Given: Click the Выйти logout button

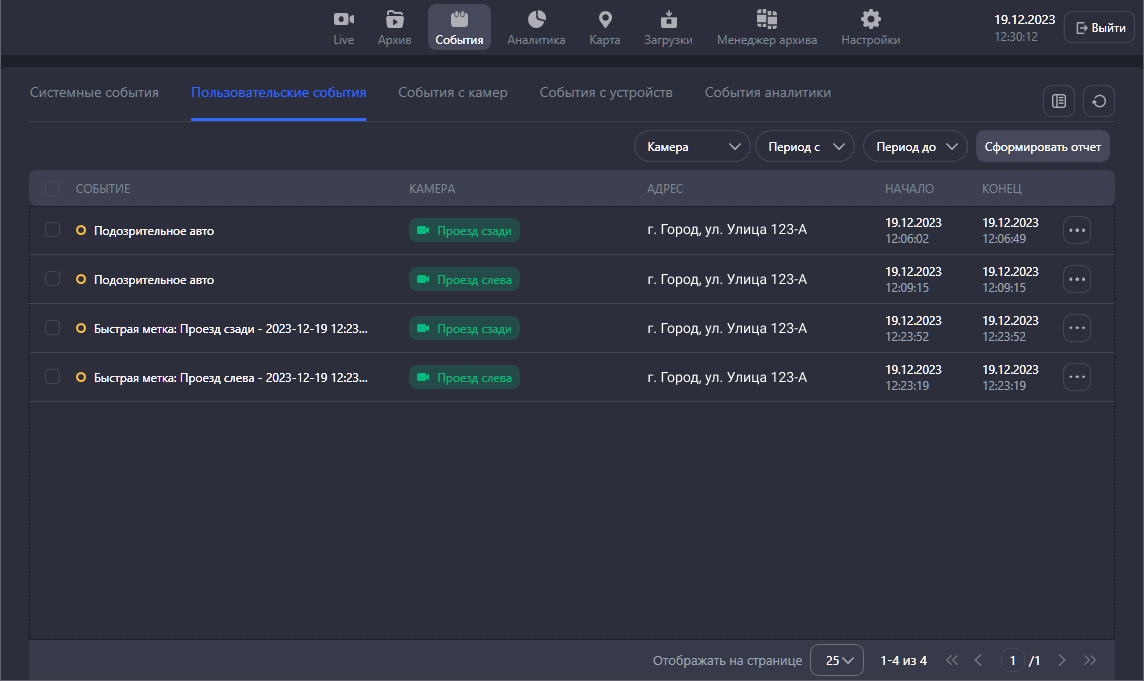Looking at the screenshot, I should coord(1099,28).
